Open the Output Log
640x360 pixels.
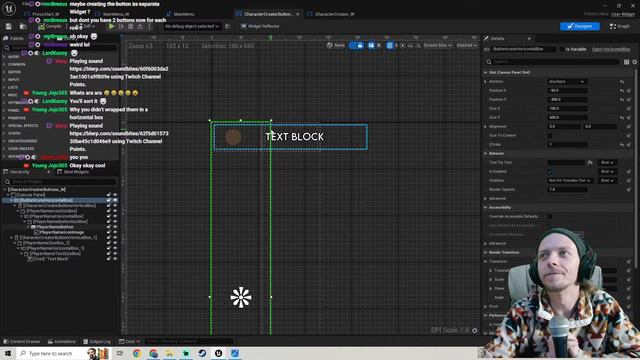(97, 341)
